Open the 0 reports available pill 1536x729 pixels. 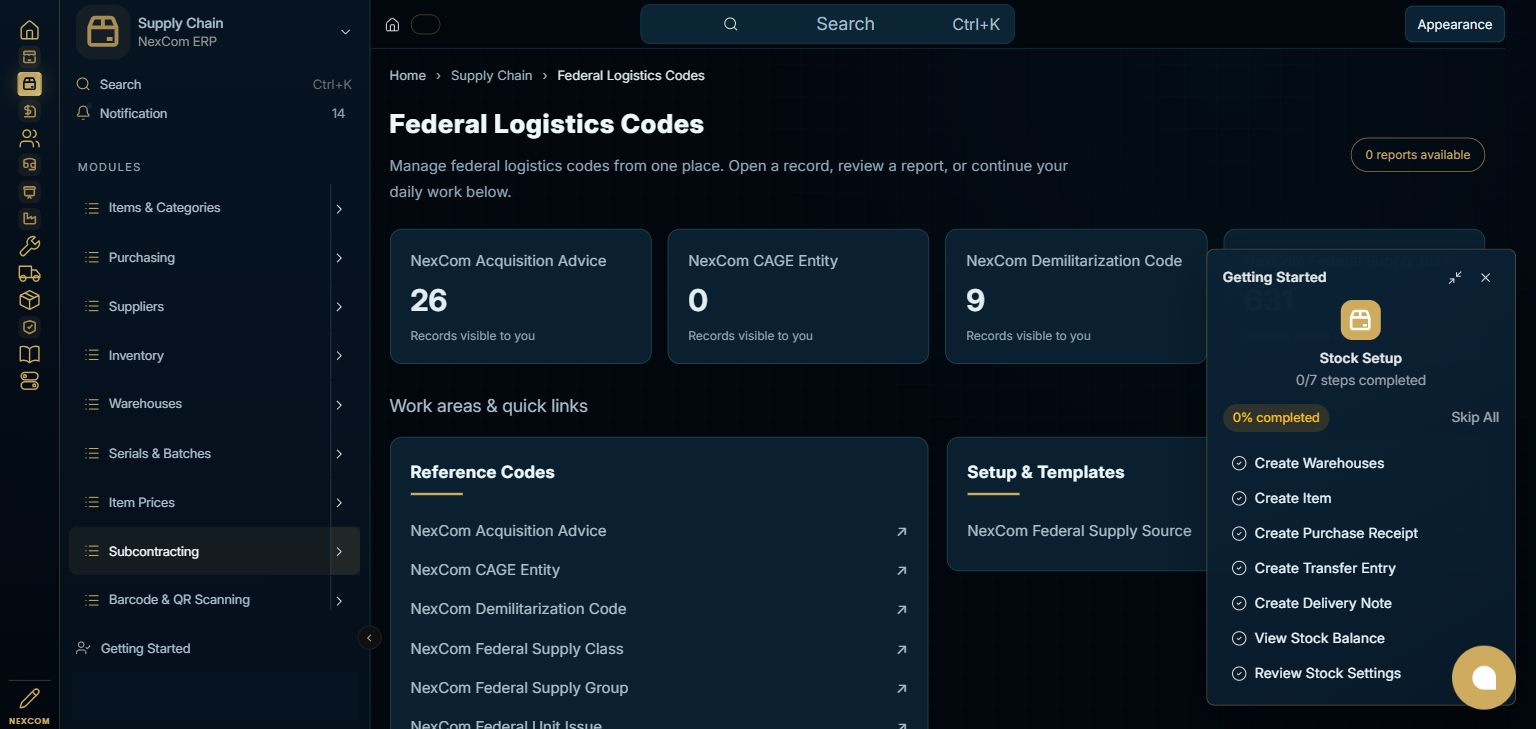(1417, 155)
